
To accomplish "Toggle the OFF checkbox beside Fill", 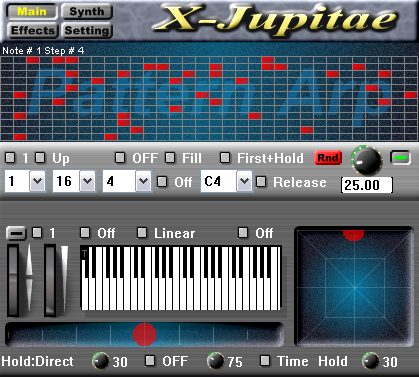I will tap(120, 158).
